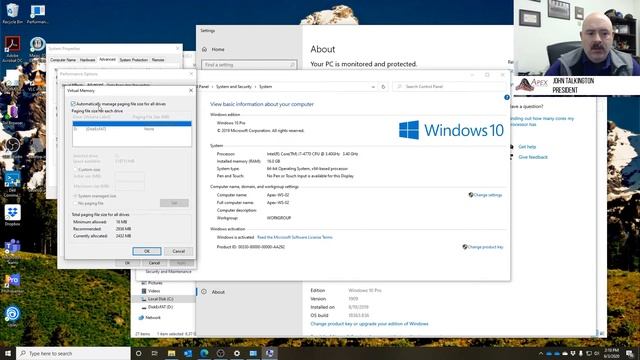This screenshot has width=640, height=360.
Task: Click System and Security breadcrumb
Action: [x=234, y=87]
